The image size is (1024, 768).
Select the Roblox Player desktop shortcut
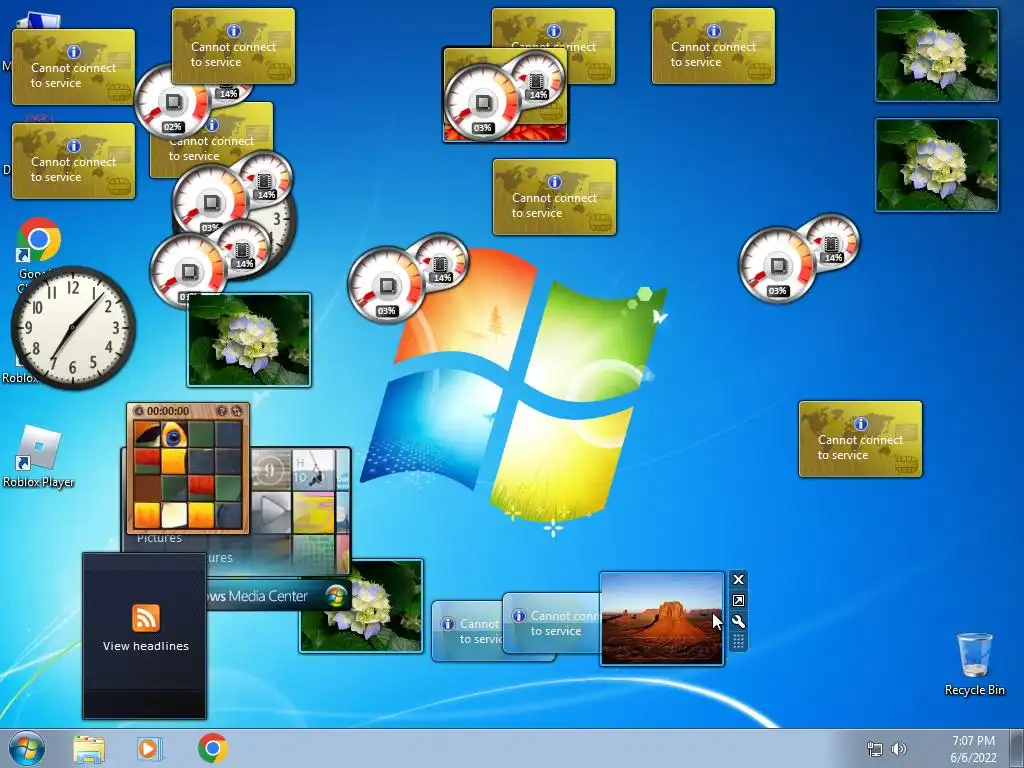(39, 457)
